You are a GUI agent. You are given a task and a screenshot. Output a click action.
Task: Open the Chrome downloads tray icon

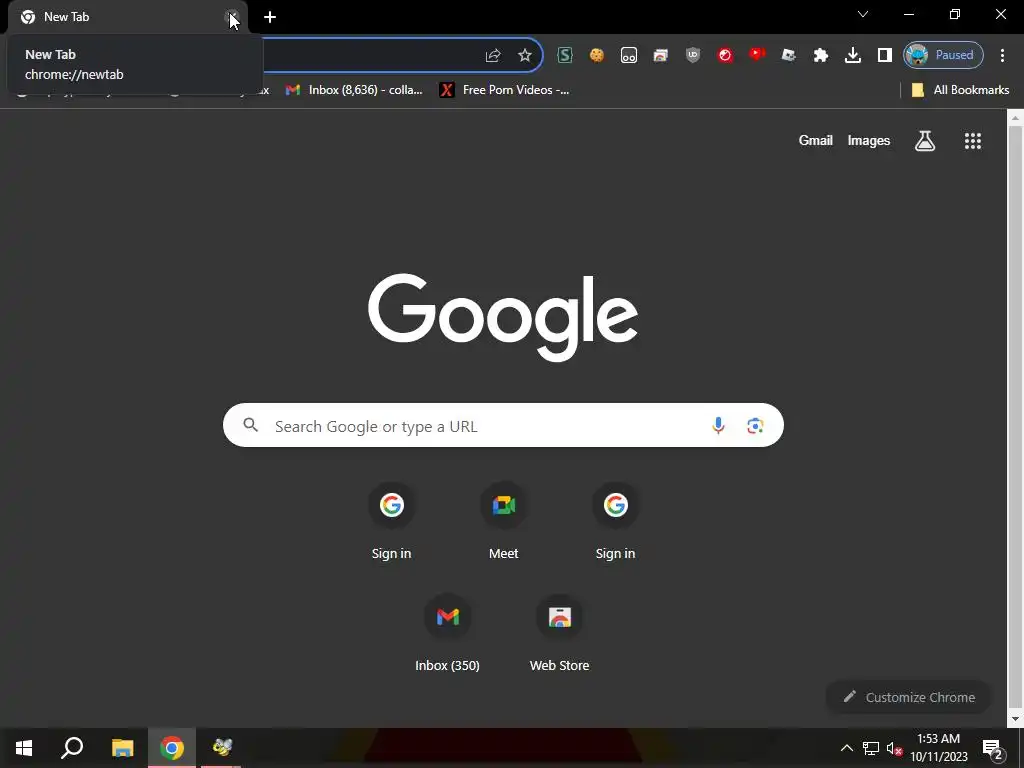point(853,55)
